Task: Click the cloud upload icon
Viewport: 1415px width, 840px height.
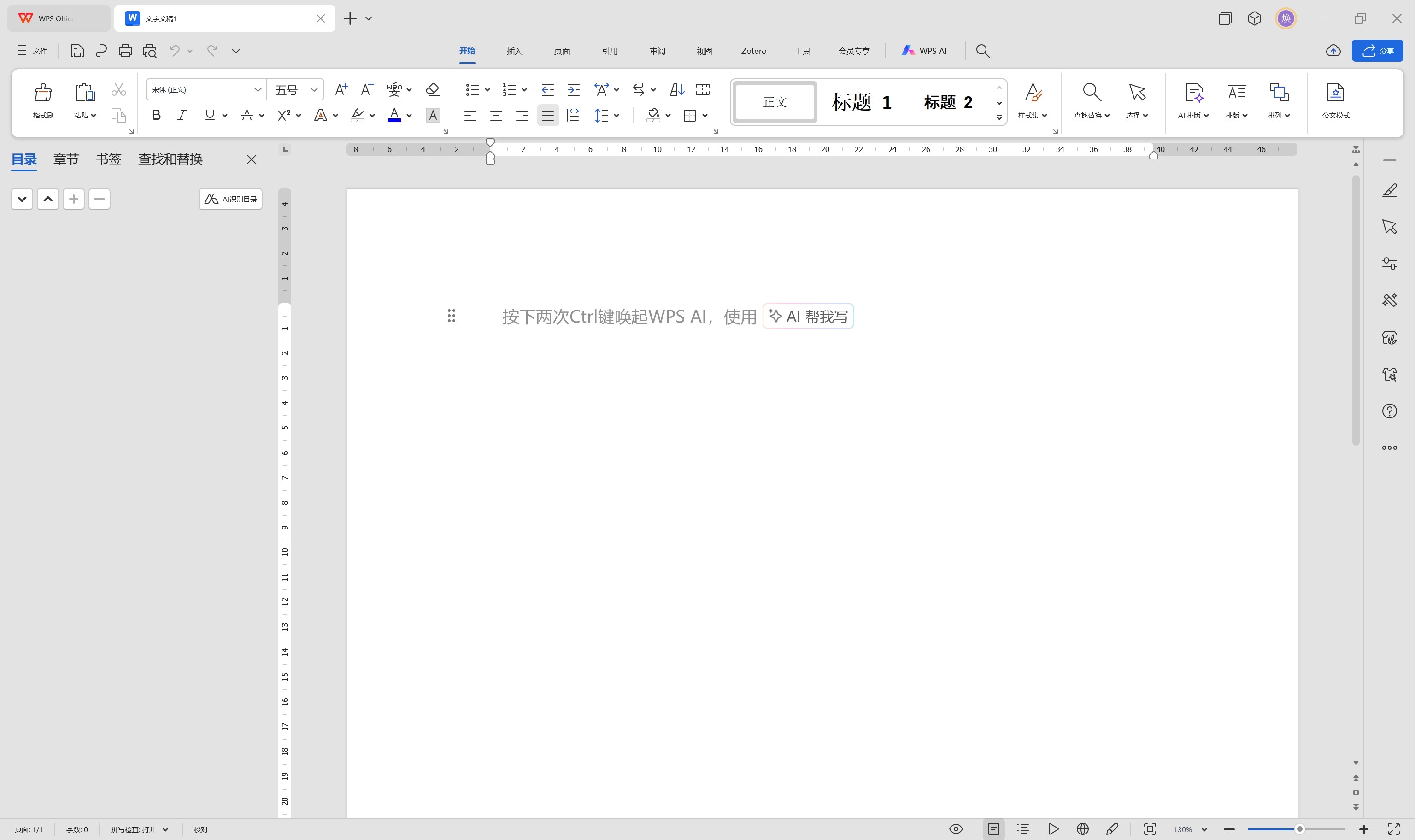Action: tap(1333, 51)
